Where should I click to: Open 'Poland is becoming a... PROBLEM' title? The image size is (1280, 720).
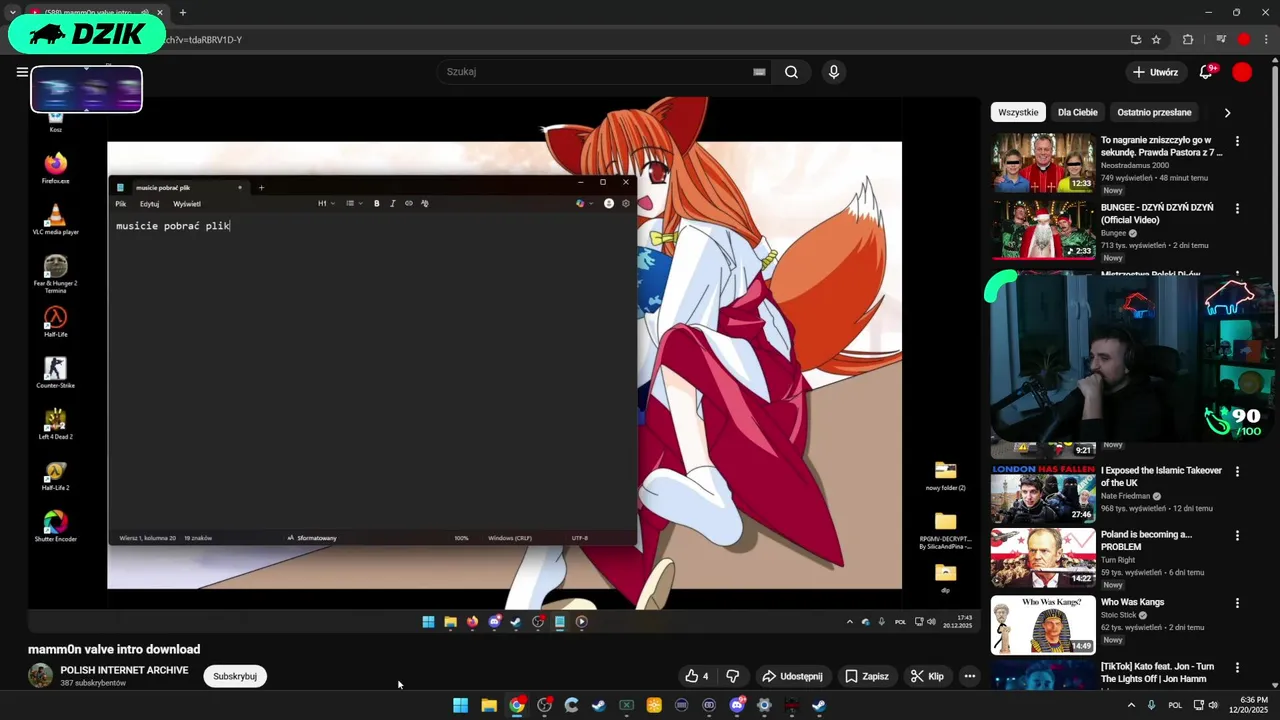coord(1146,541)
